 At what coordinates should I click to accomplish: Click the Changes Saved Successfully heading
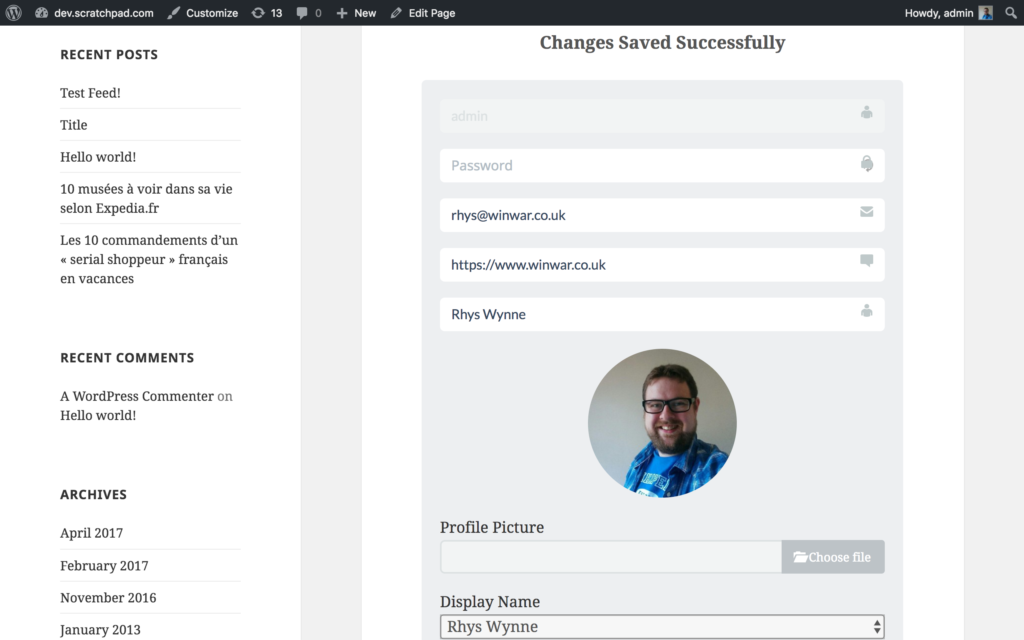click(662, 42)
